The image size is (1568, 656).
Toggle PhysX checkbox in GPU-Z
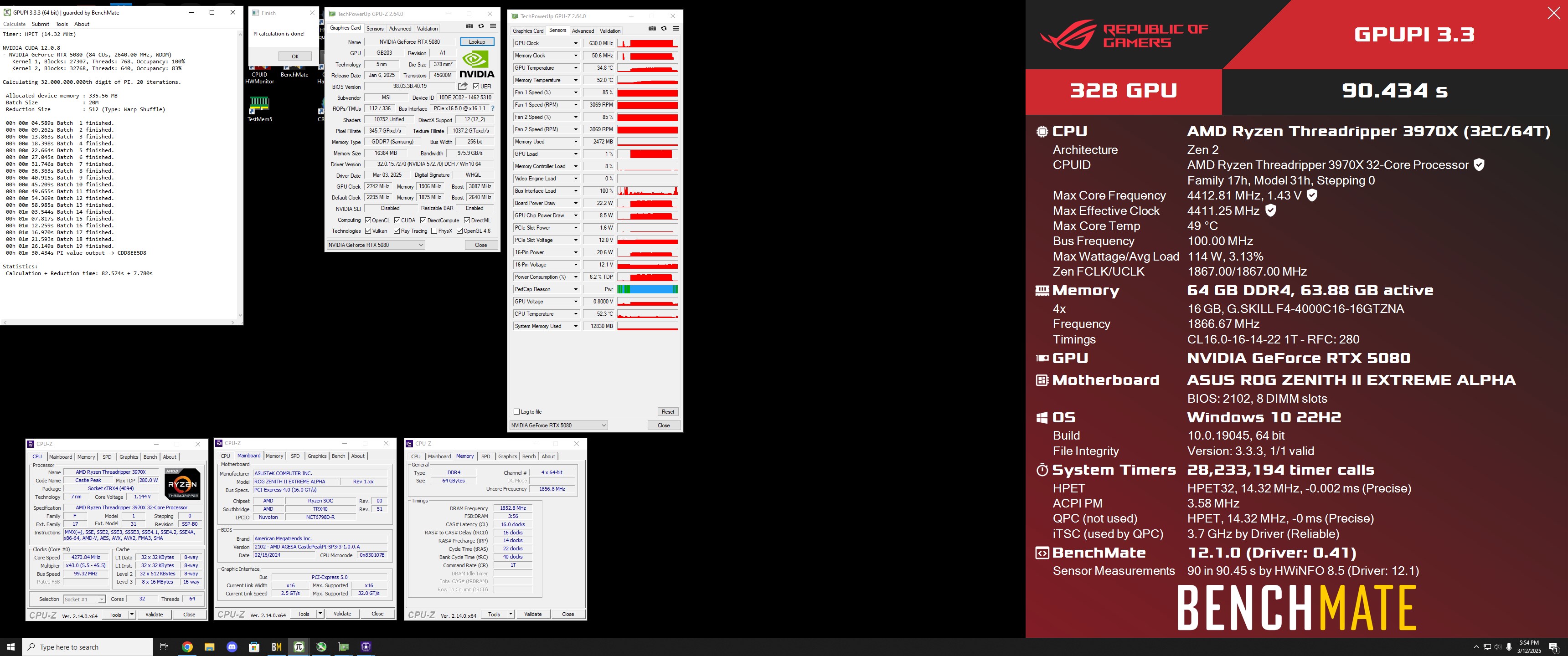pos(434,231)
